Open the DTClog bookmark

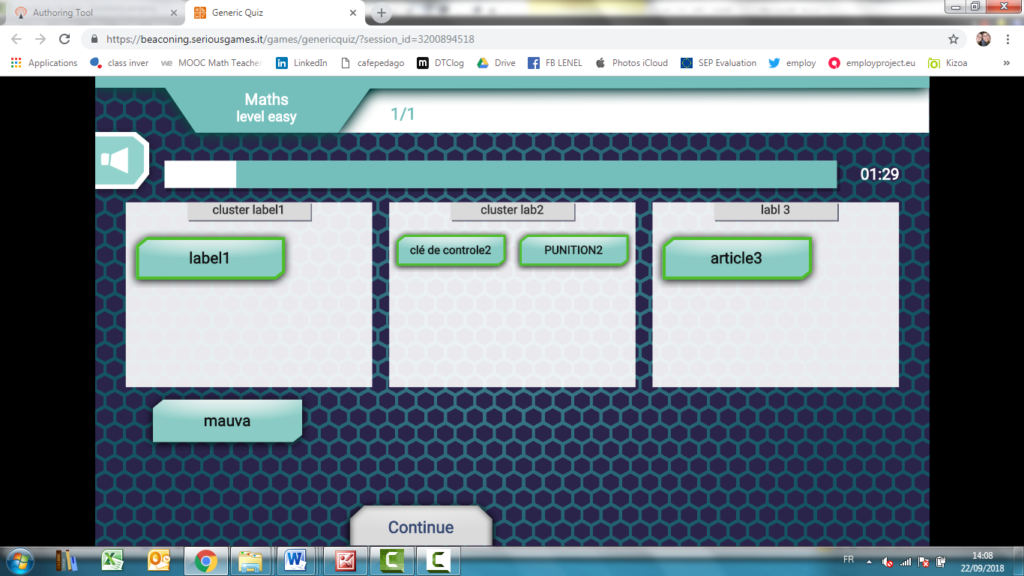point(440,63)
